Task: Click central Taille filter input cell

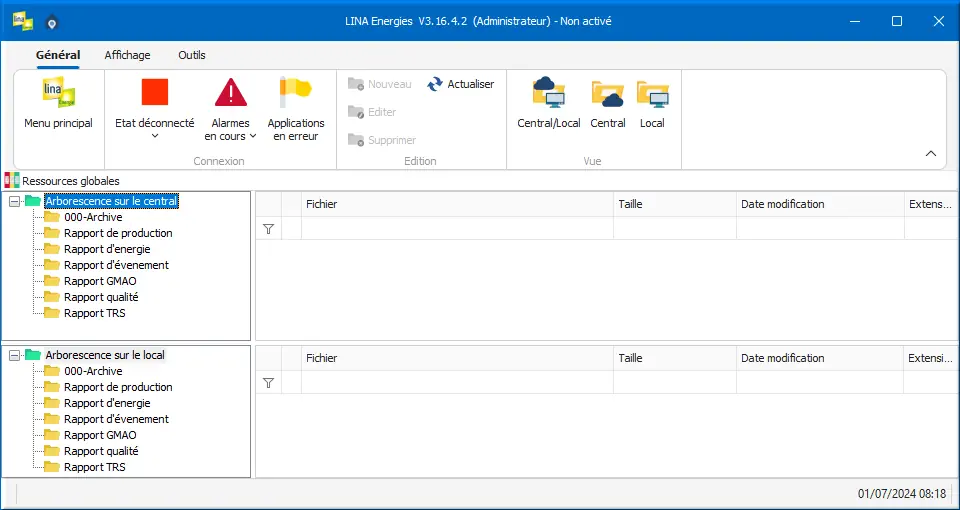Action: [675, 228]
